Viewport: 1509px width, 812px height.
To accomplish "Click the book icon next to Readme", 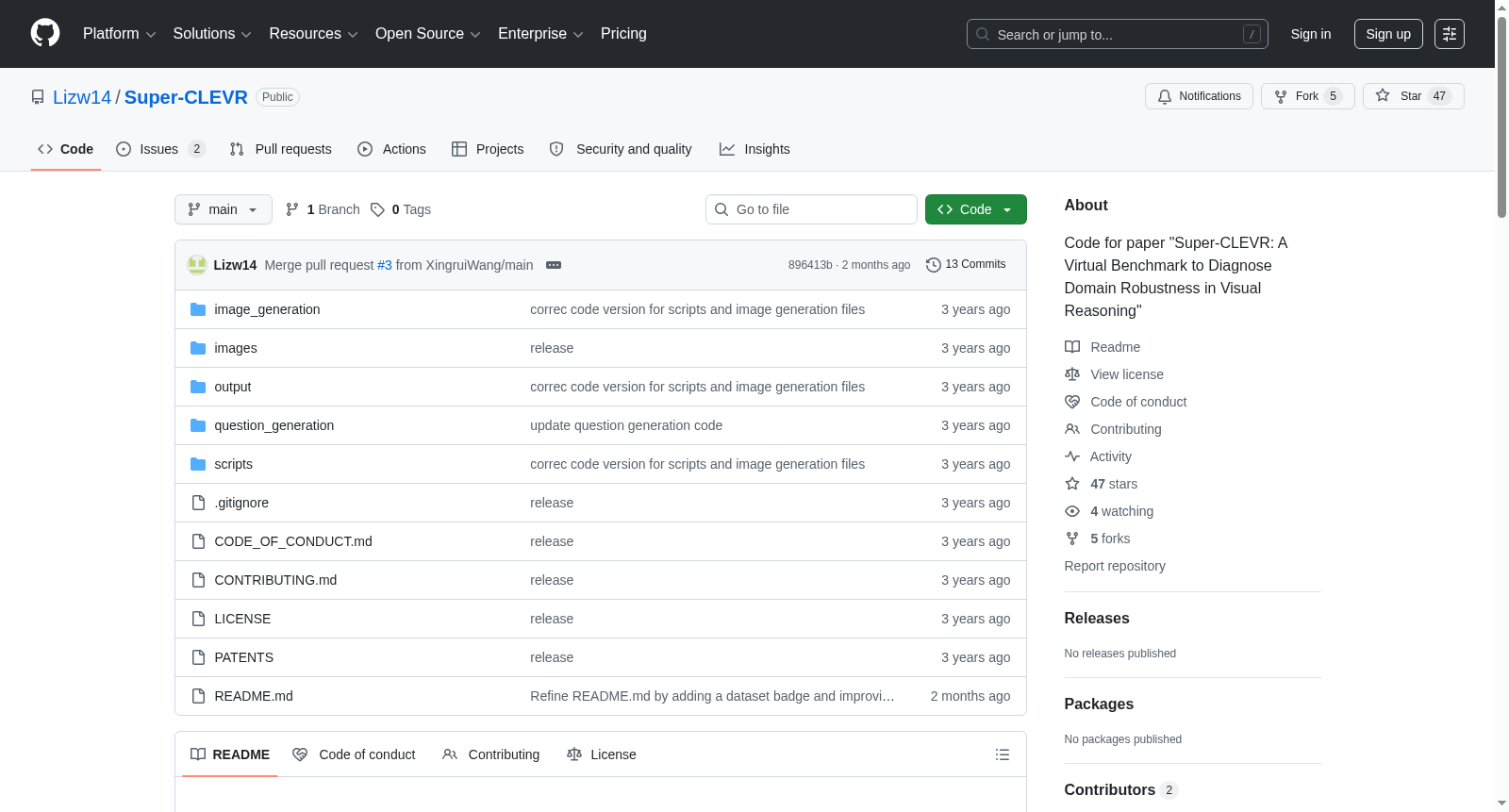I will click(x=1072, y=347).
